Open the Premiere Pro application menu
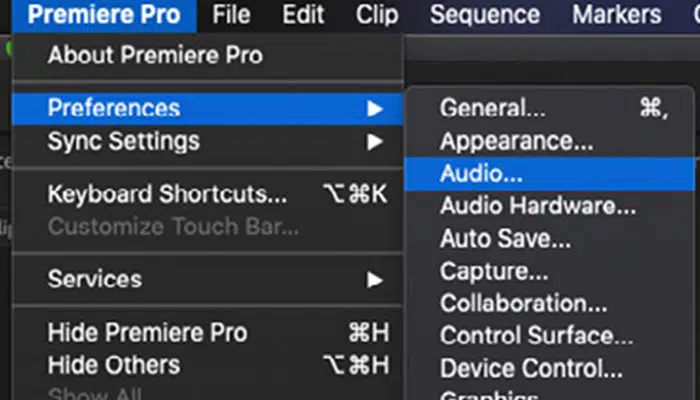 104,15
